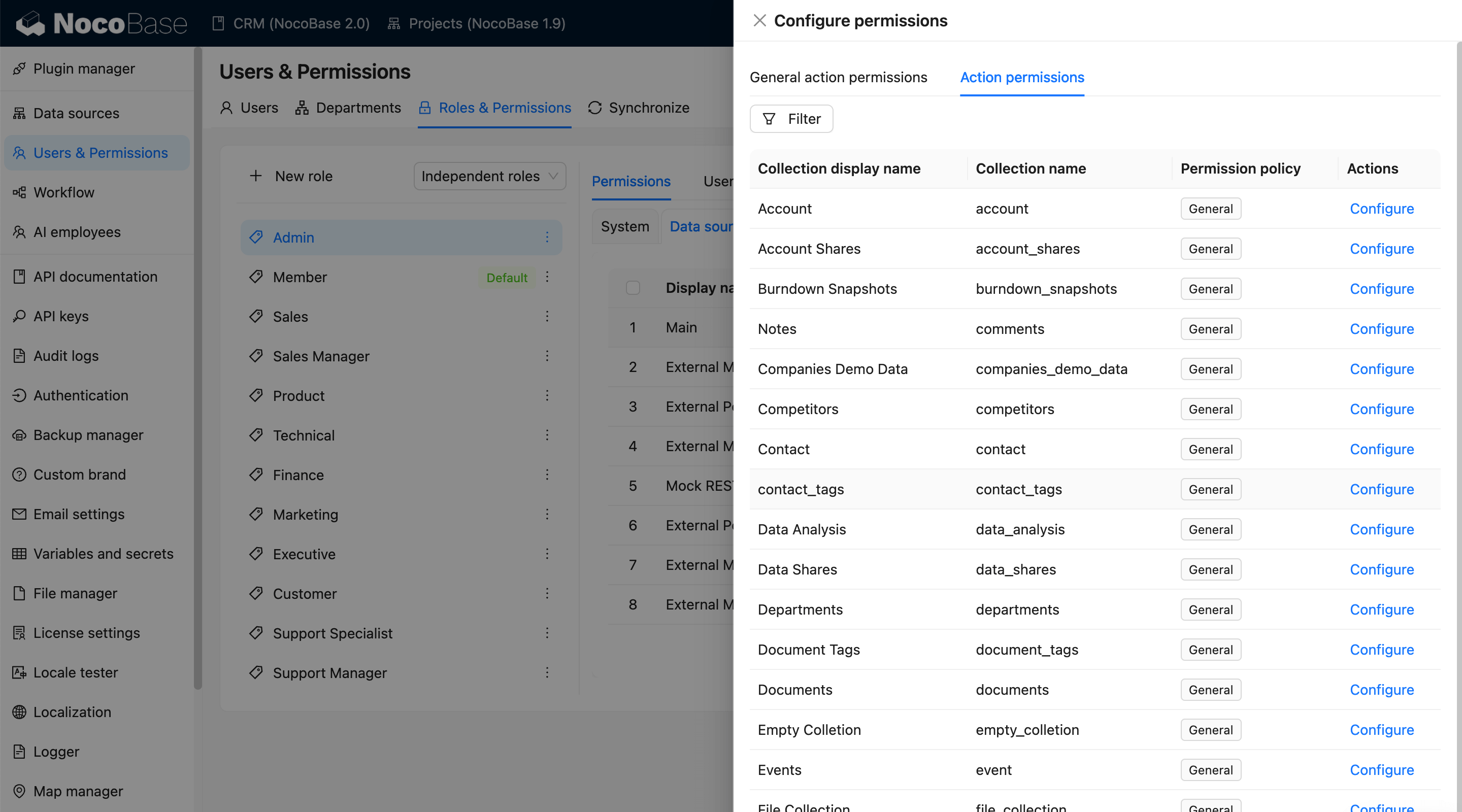Click the Synchronize refresh icon
This screenshot has height=812, width=1462.
click(594, 108)
